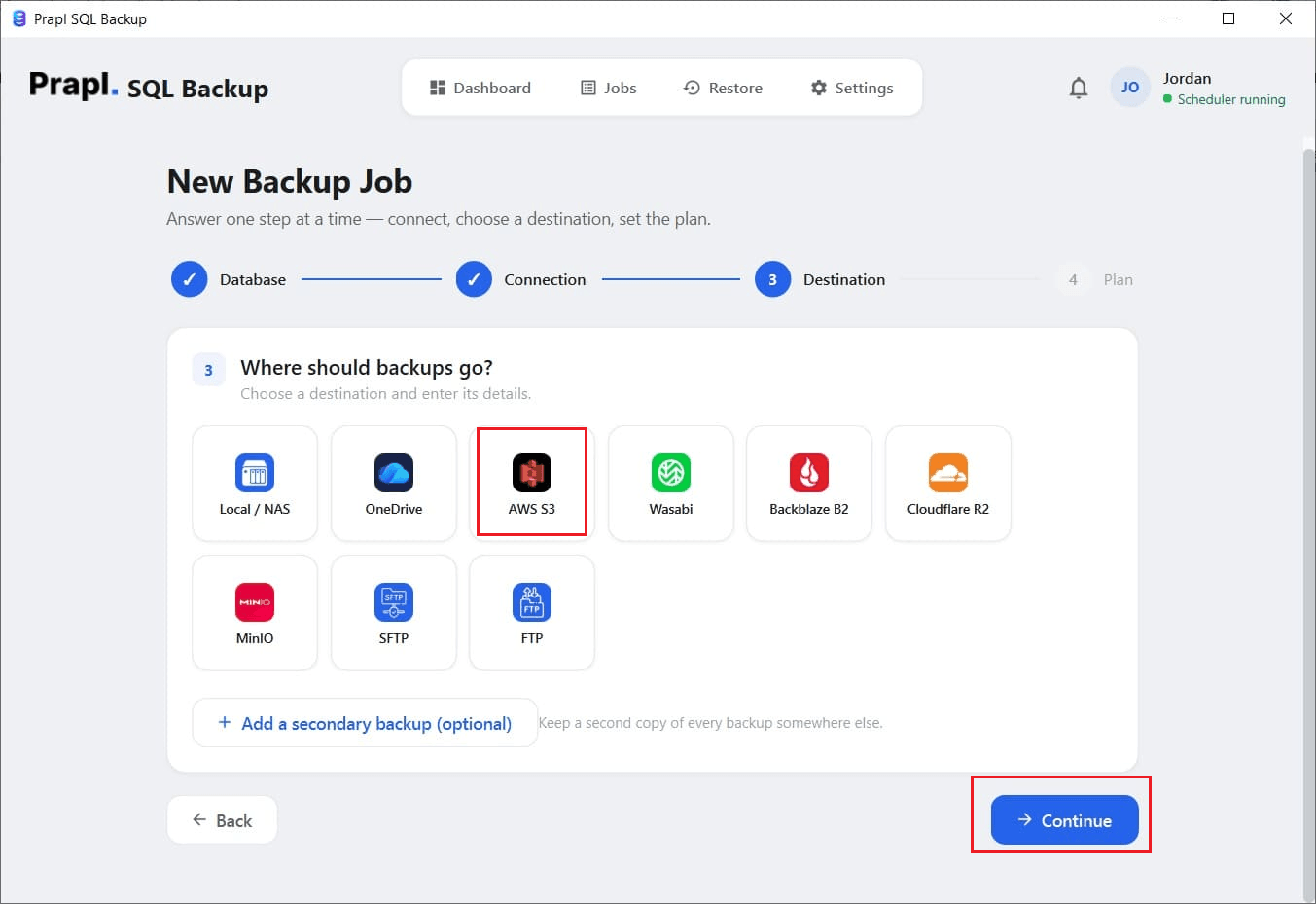
Task: Click the "Where should backups go?" title
Action: [x=367, y=367]
